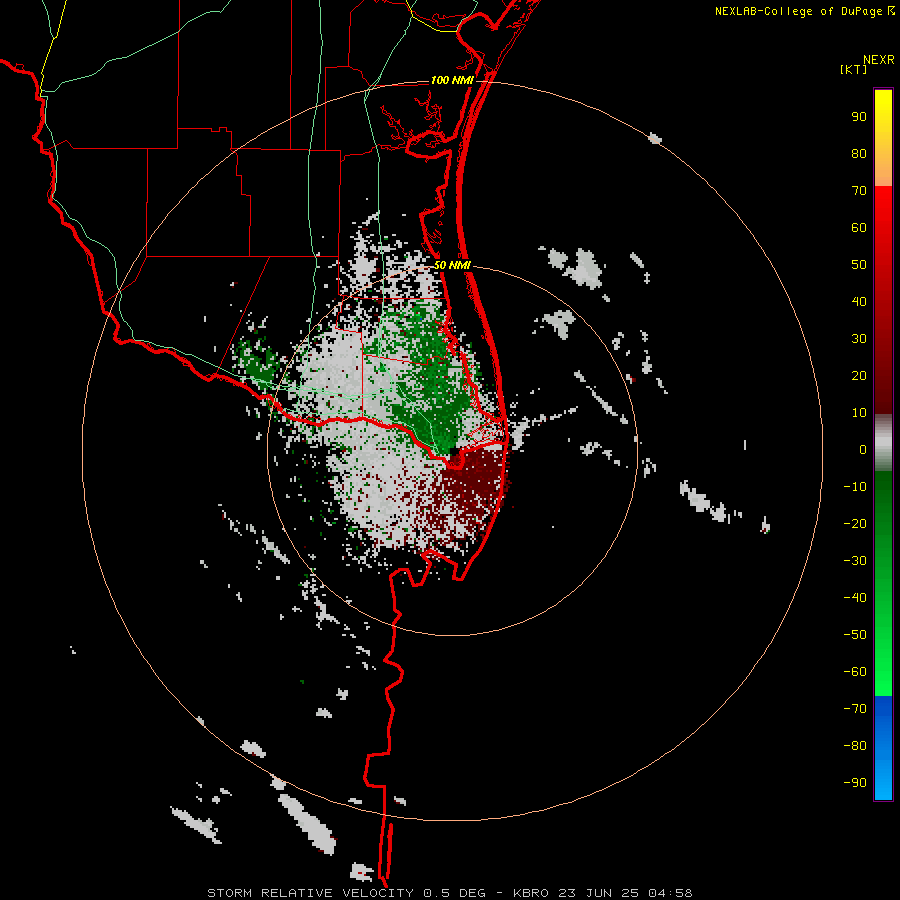Select the 50 NMI range ring label
Screen dimensions: 900x900
click(452, 265)
